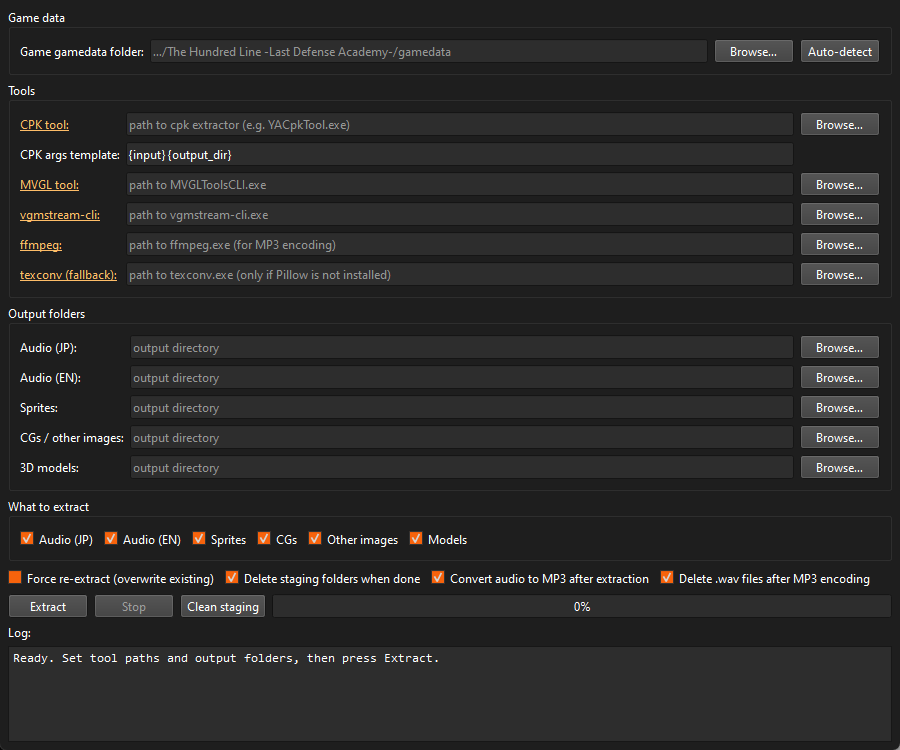The width and height of the screenshot is (900, 750).
Task: Uncheck the Sprites extract checkbox
Action: (x=199, y=538)
